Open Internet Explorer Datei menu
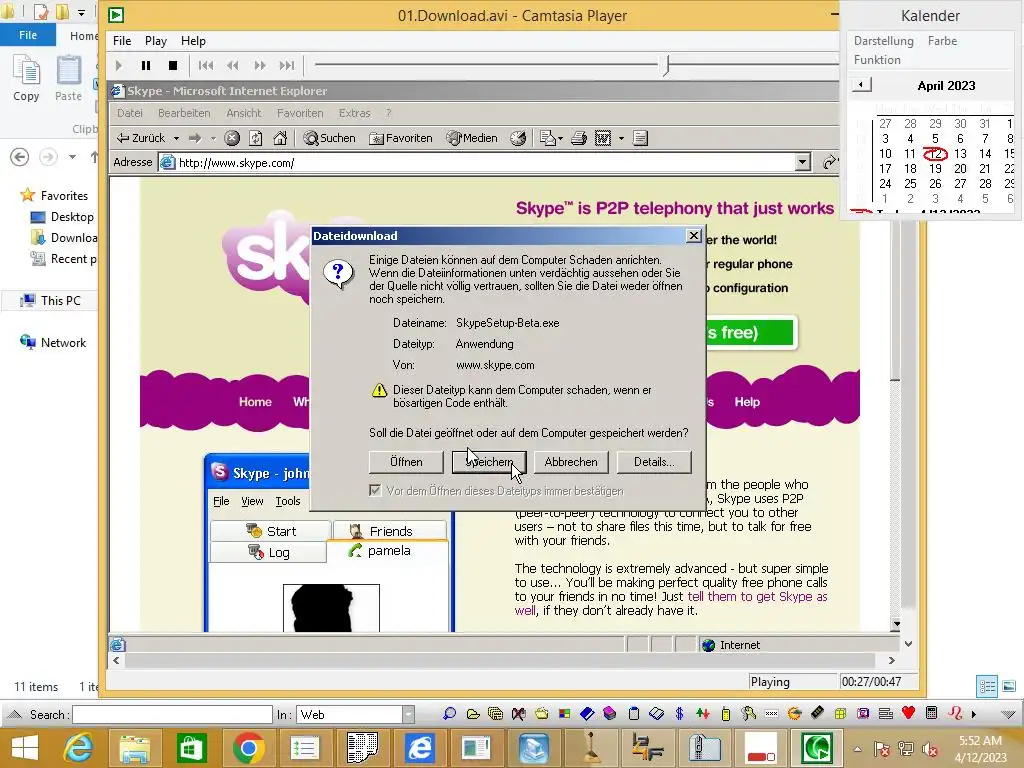The image size is (1024, 768). 129,113
